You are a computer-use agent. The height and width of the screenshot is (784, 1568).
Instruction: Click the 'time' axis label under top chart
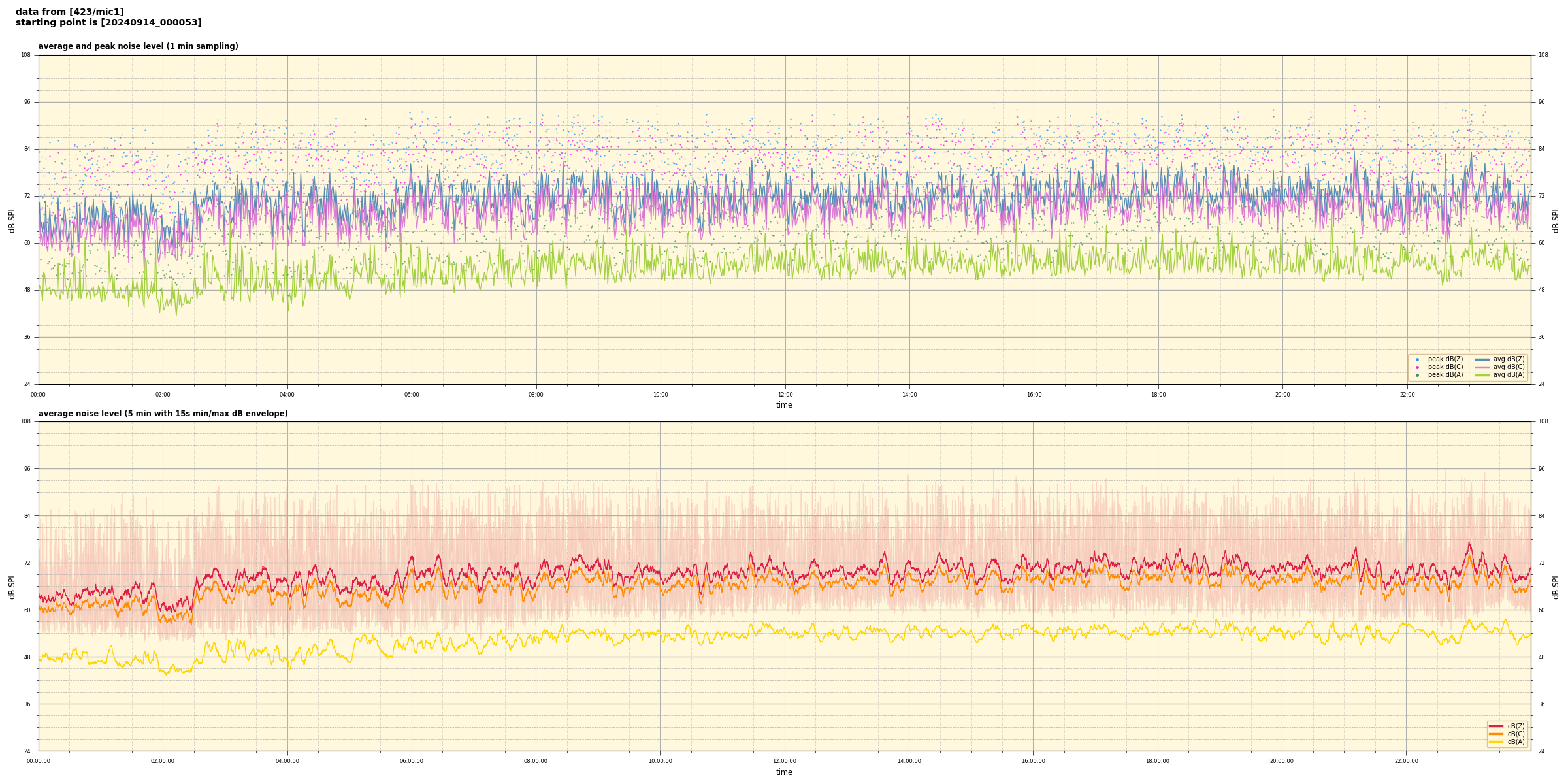pyautogui.click(x=784, y=405)
